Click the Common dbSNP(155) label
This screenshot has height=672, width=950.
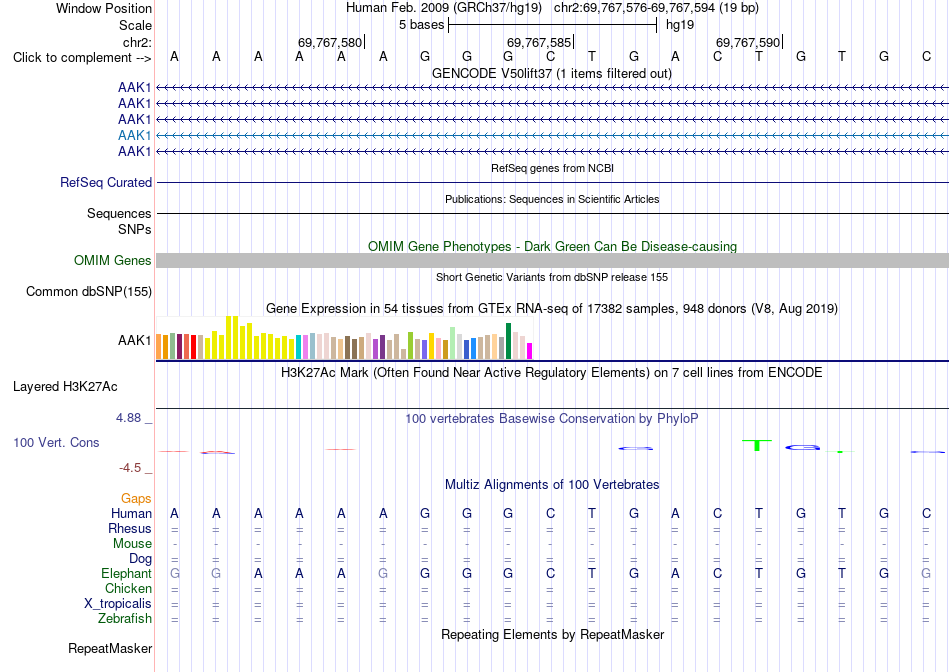tap(89, 291)
